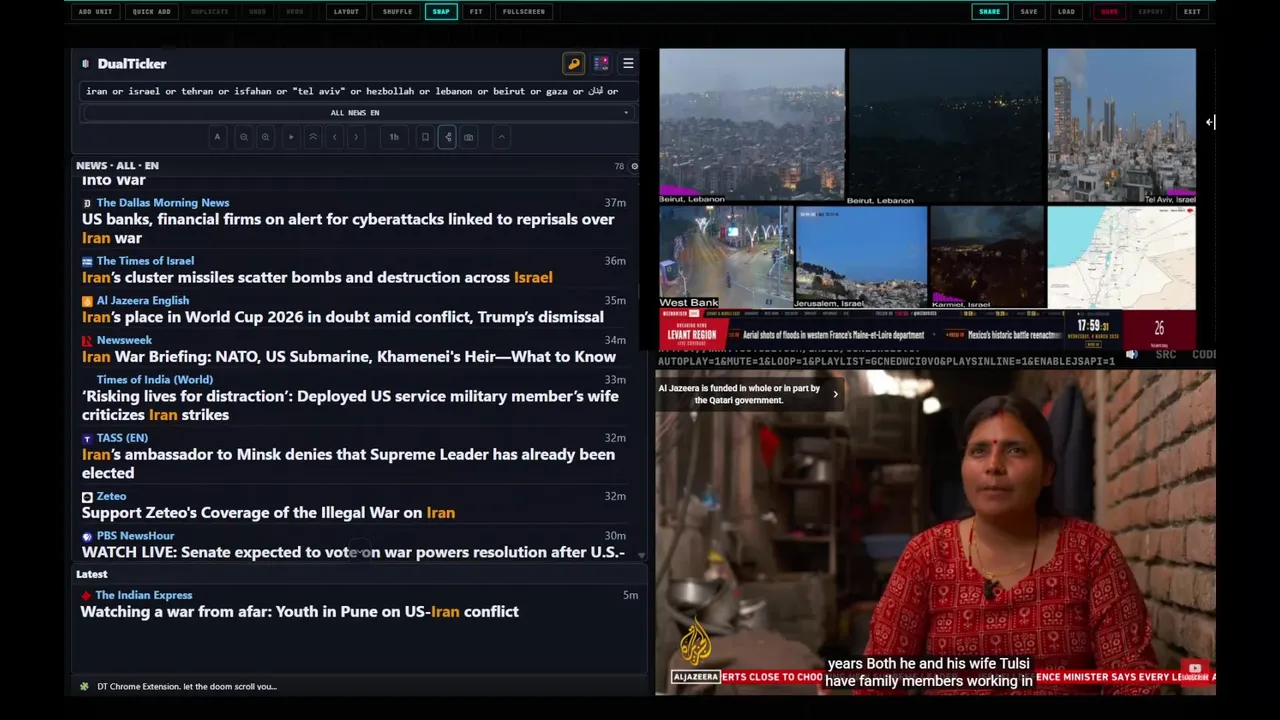Collapse the ticker toolbar with the up chevron
This screenshot has width=1280, height=720.
coord(502,137)
